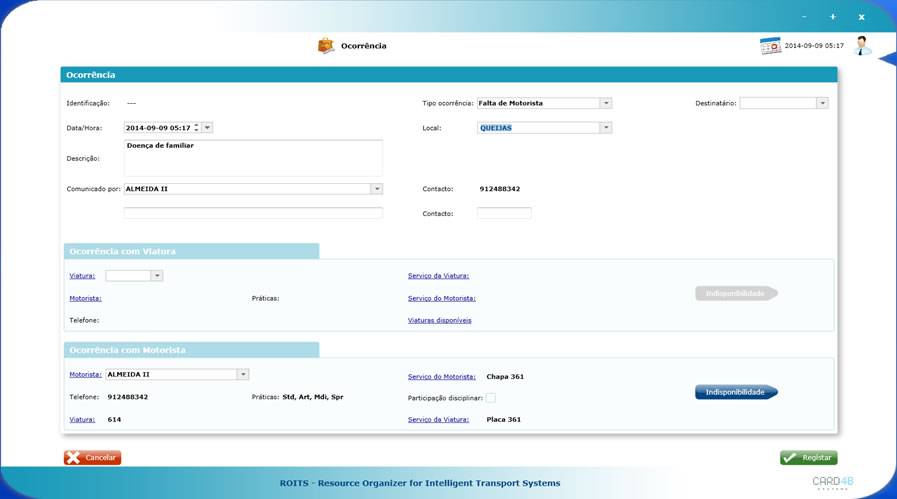The height and width of the screenshot is (499, 897).
Task: Open the Data/Hora calendar dropdown arrow
Action: click(208, 128)
